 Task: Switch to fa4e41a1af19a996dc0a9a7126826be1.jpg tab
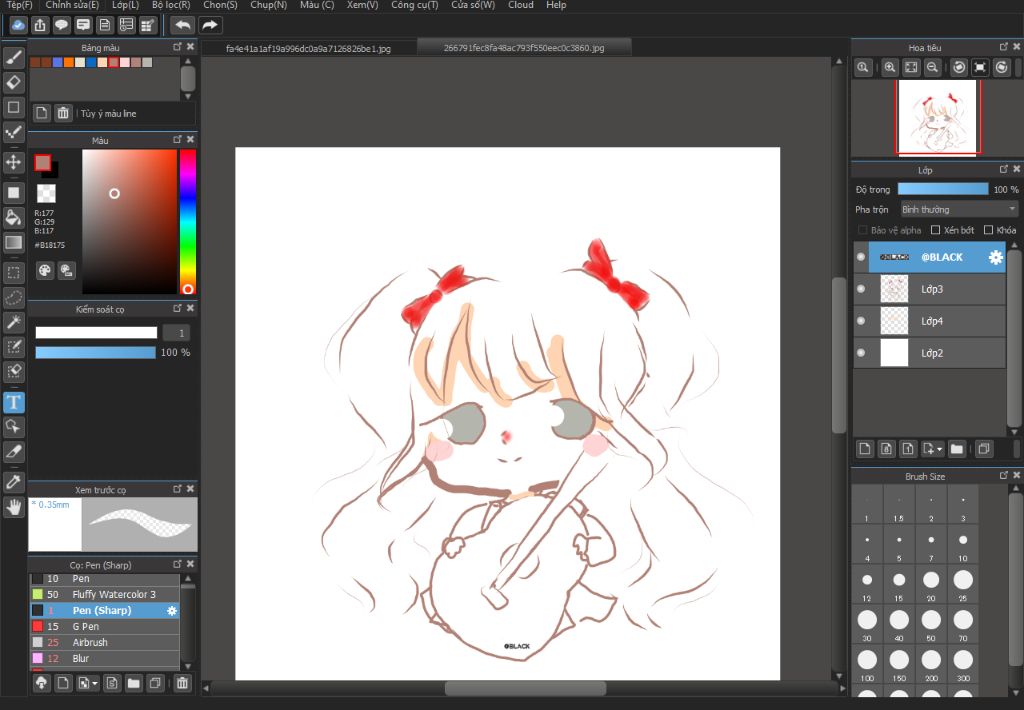(308, 49)
